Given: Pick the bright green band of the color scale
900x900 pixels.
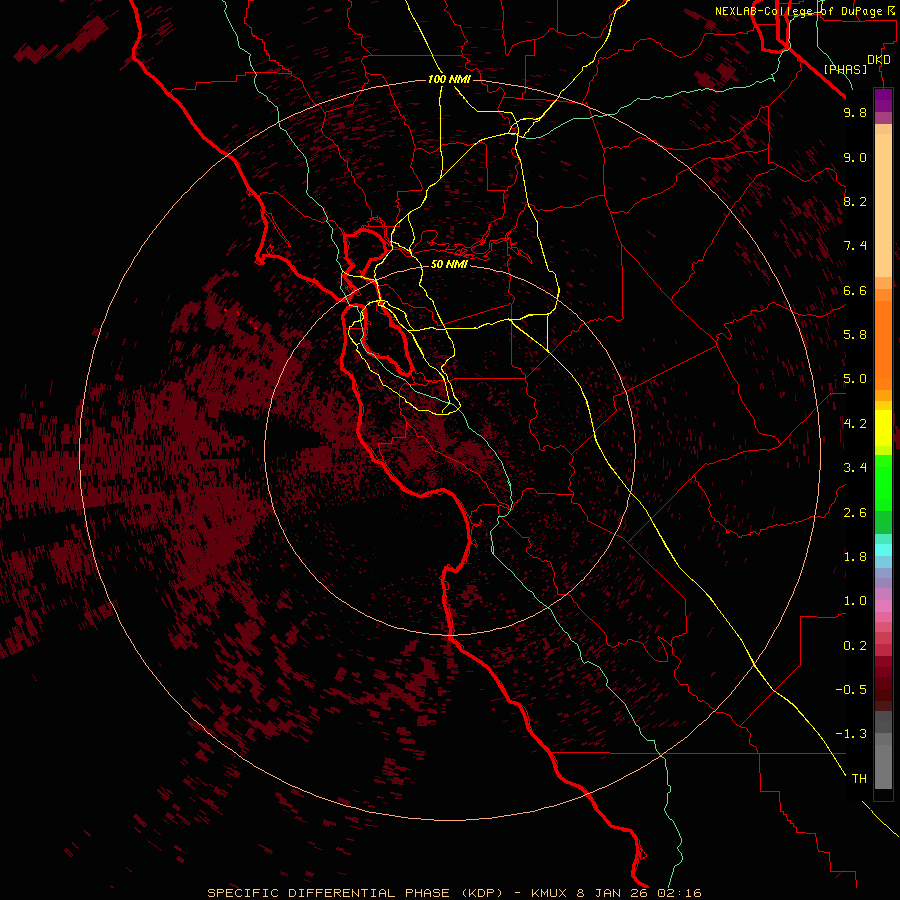Looking at the screenshot, I should pos(883,482).
